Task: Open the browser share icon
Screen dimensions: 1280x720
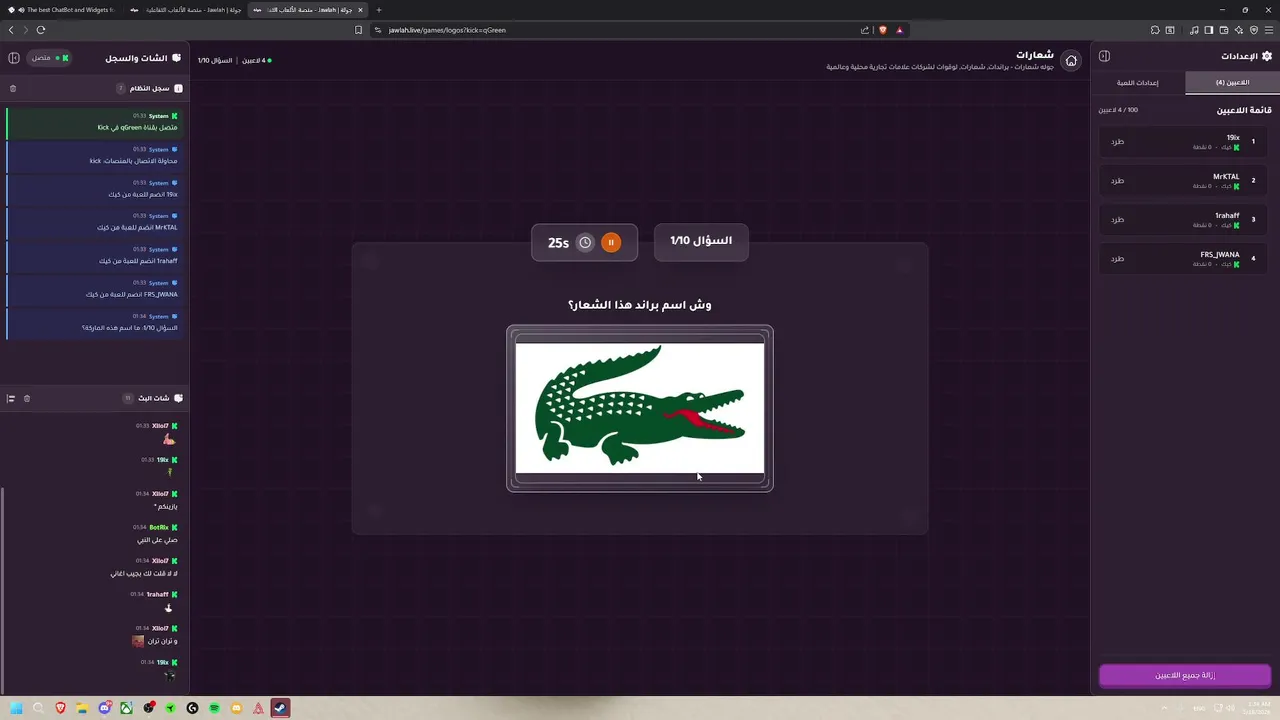Action: pos(866,30)
